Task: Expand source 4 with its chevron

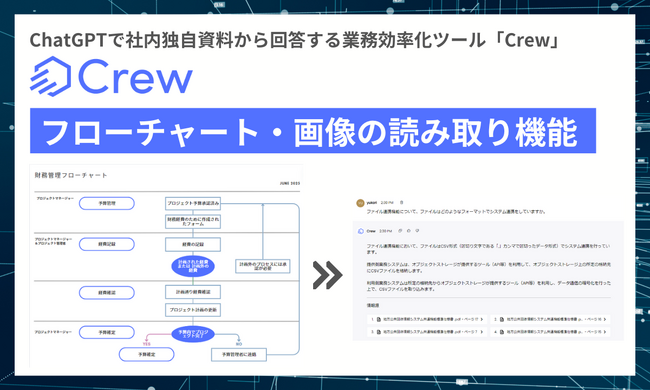Action: coord(605,332)
